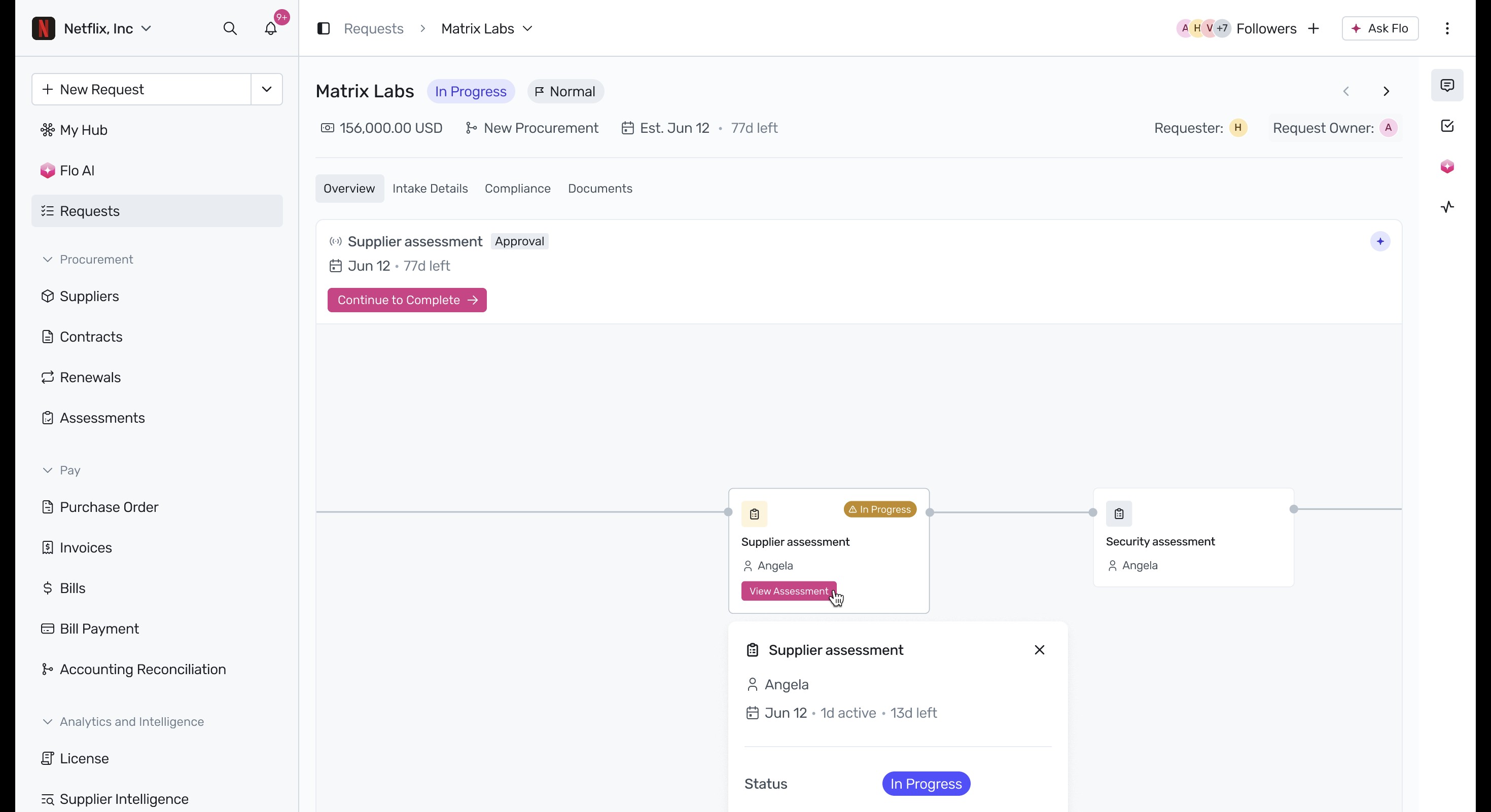The width and height of the screenshot is (1491, 812).
Task: Open Supplier Intelligence in sidebar
Action: pyautogui.click(x=157, y=799)
